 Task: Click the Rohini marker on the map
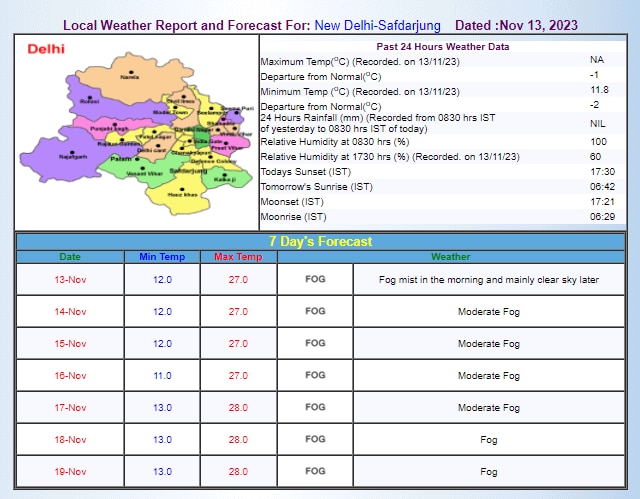(x=90, y=100)
